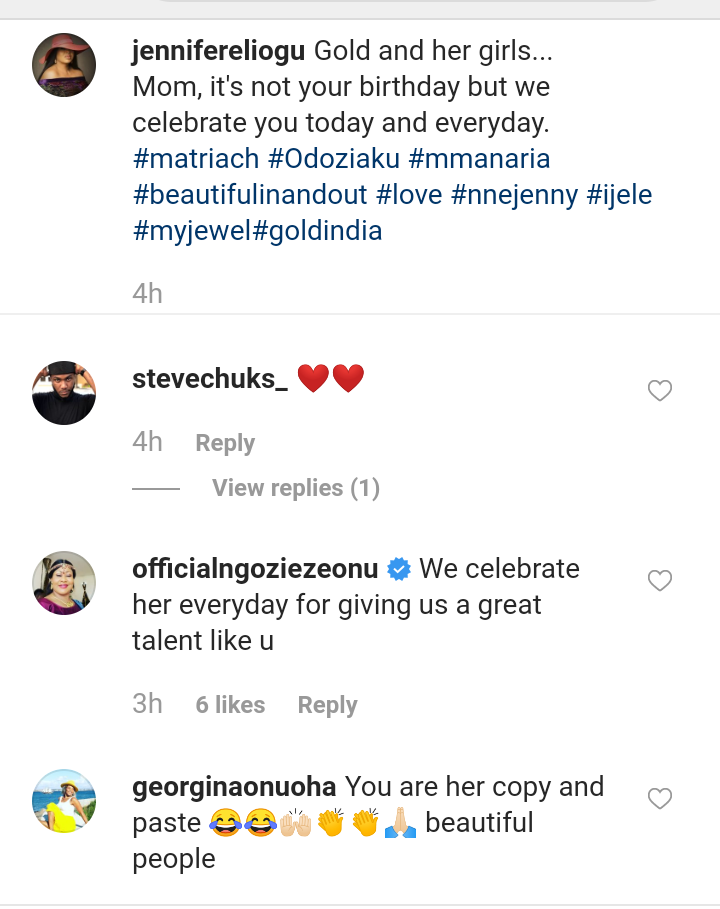
Task: Like the stevechuks_ comment with heart
Action: (660, 391)
